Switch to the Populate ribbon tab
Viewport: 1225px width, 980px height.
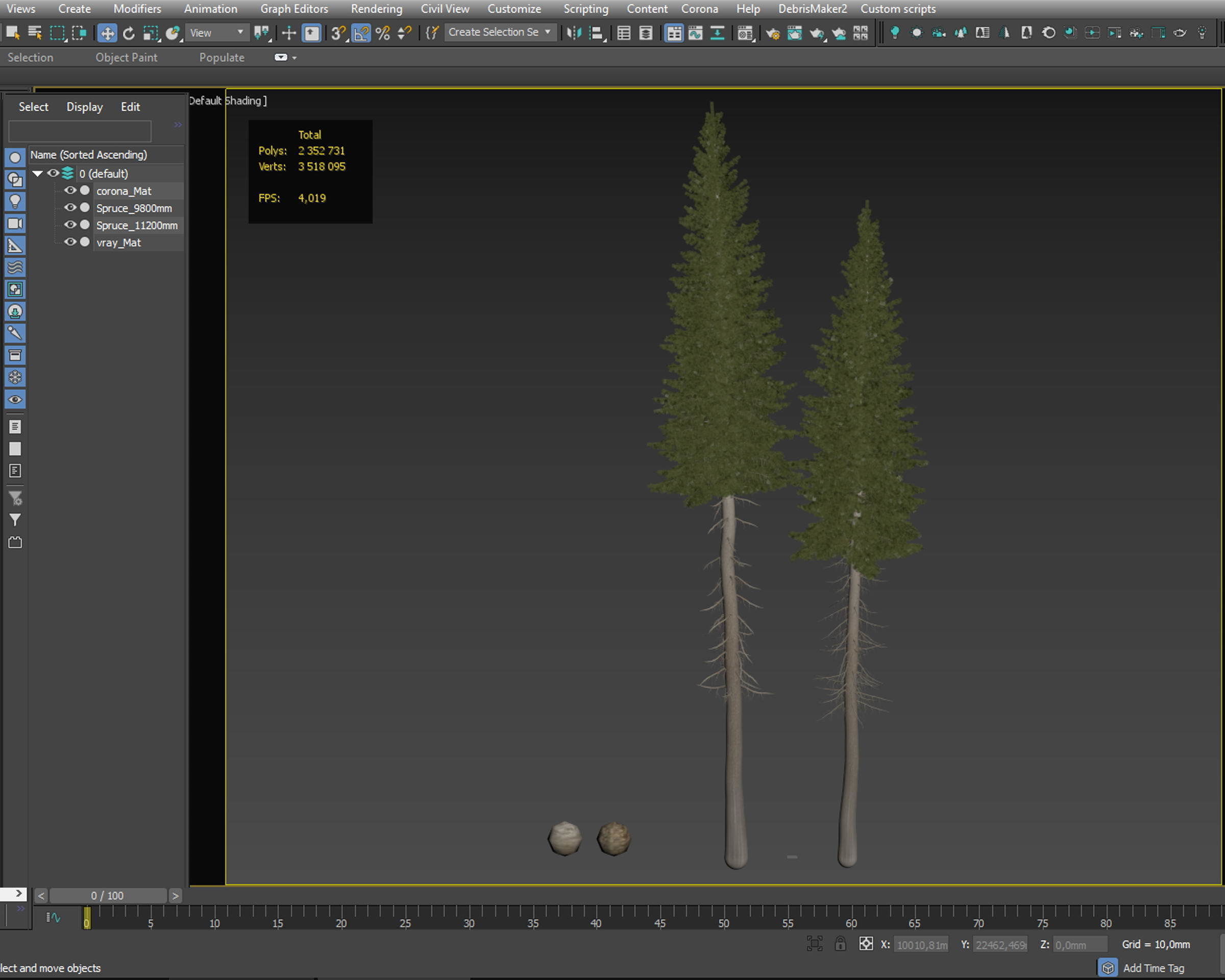(222, 57)
